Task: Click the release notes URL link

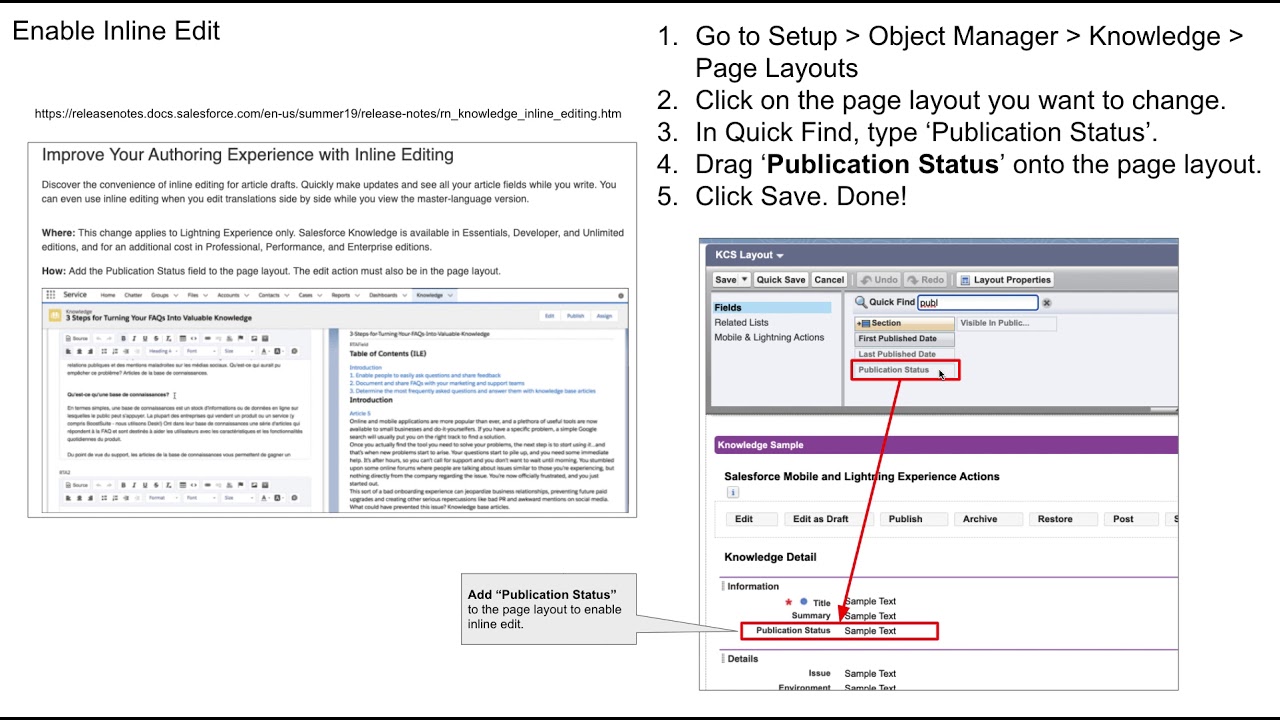Action: (x=328, y=114)
